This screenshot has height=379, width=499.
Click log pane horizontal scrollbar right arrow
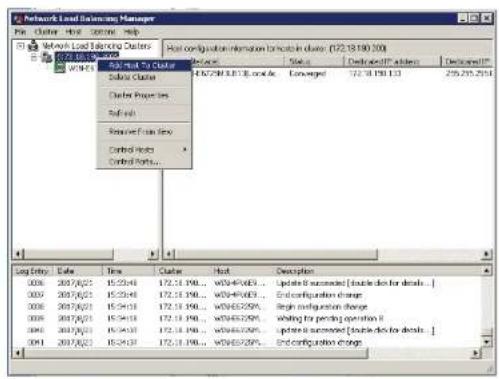coord(476,353)
